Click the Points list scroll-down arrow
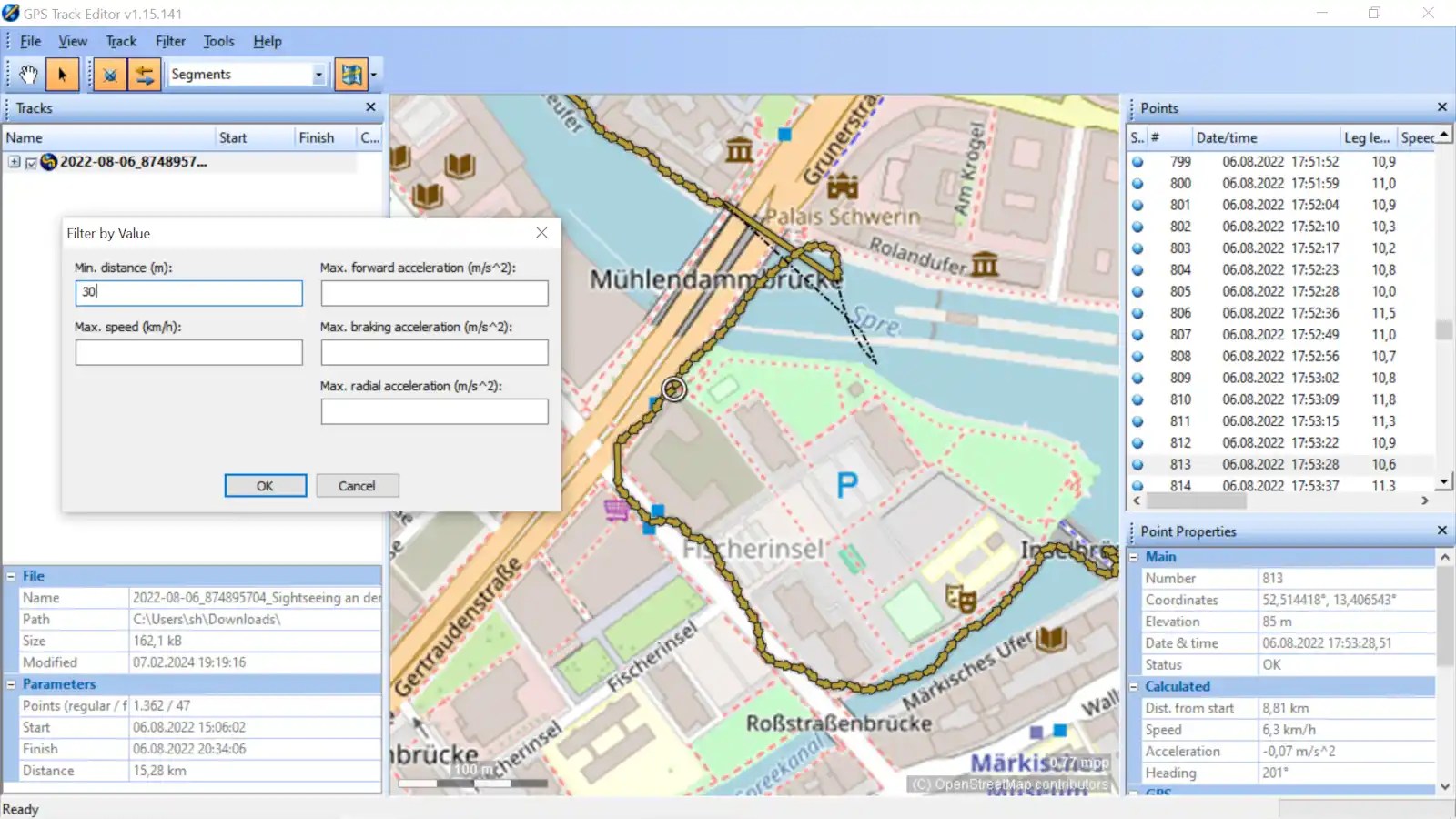Viewport: 1456px width, 819px height. click(x=1443, y=482)
